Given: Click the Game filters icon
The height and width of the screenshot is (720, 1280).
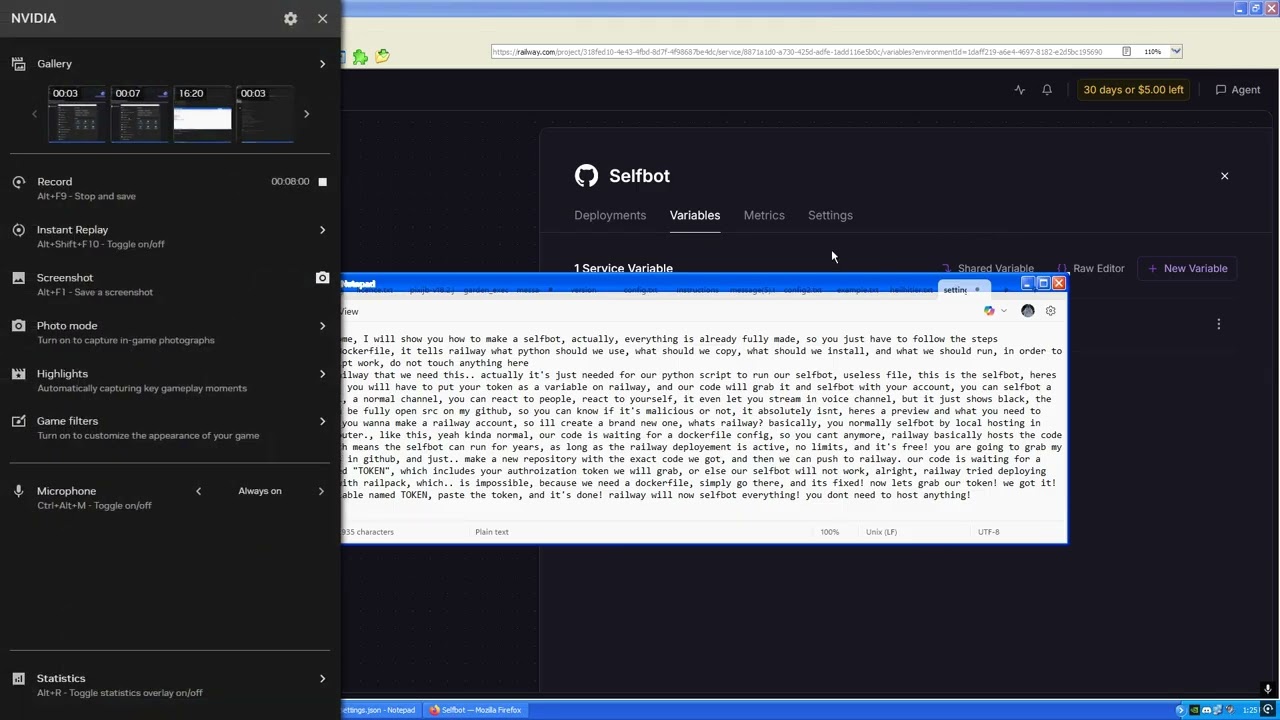Looking at the screenshot, I should pyautogui.click(x=18, y=421).
